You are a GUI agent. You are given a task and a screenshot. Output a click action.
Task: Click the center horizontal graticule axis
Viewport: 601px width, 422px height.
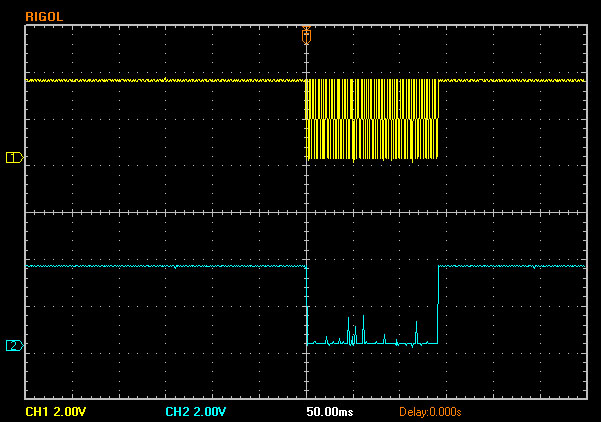(150, 212)
